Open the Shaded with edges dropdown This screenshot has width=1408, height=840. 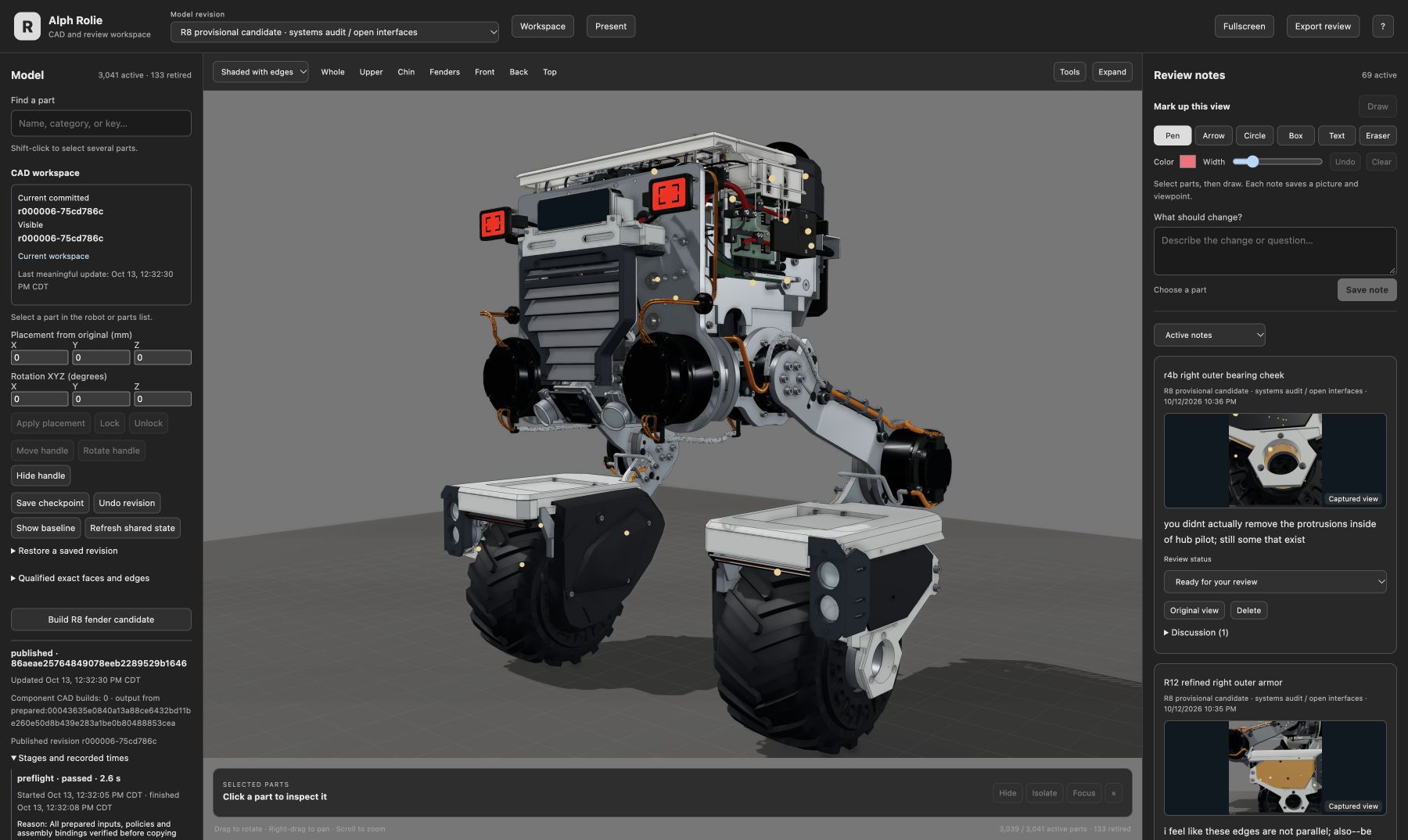(260, 72)
